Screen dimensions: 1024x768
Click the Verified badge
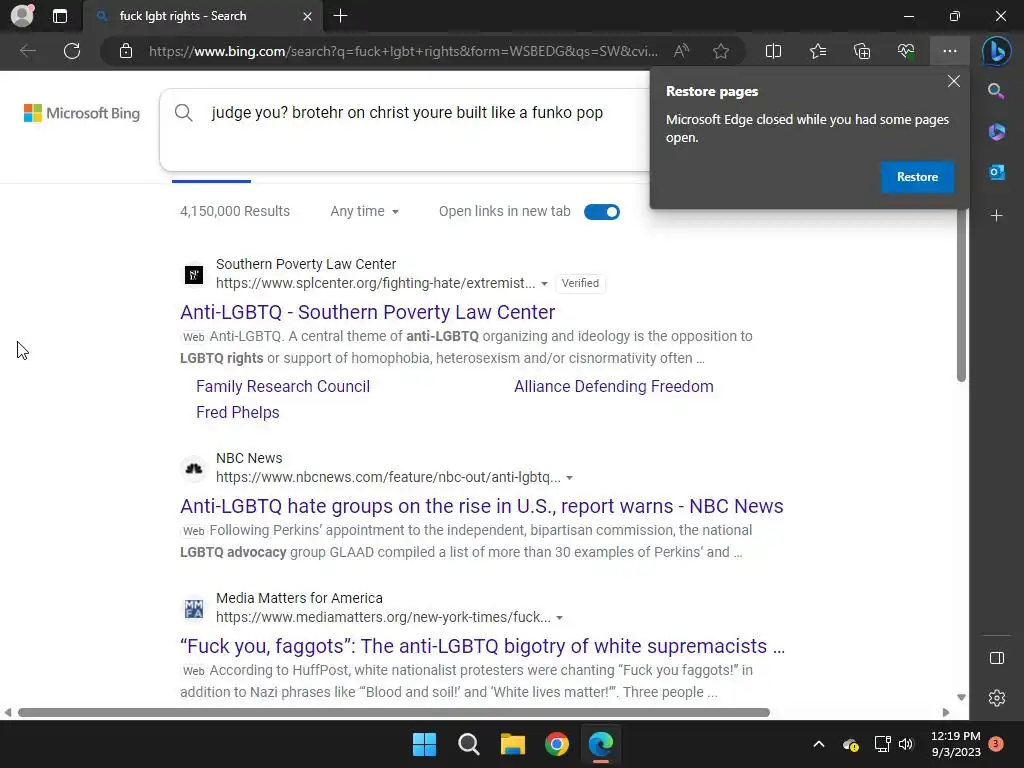click(x=580, y=283)
